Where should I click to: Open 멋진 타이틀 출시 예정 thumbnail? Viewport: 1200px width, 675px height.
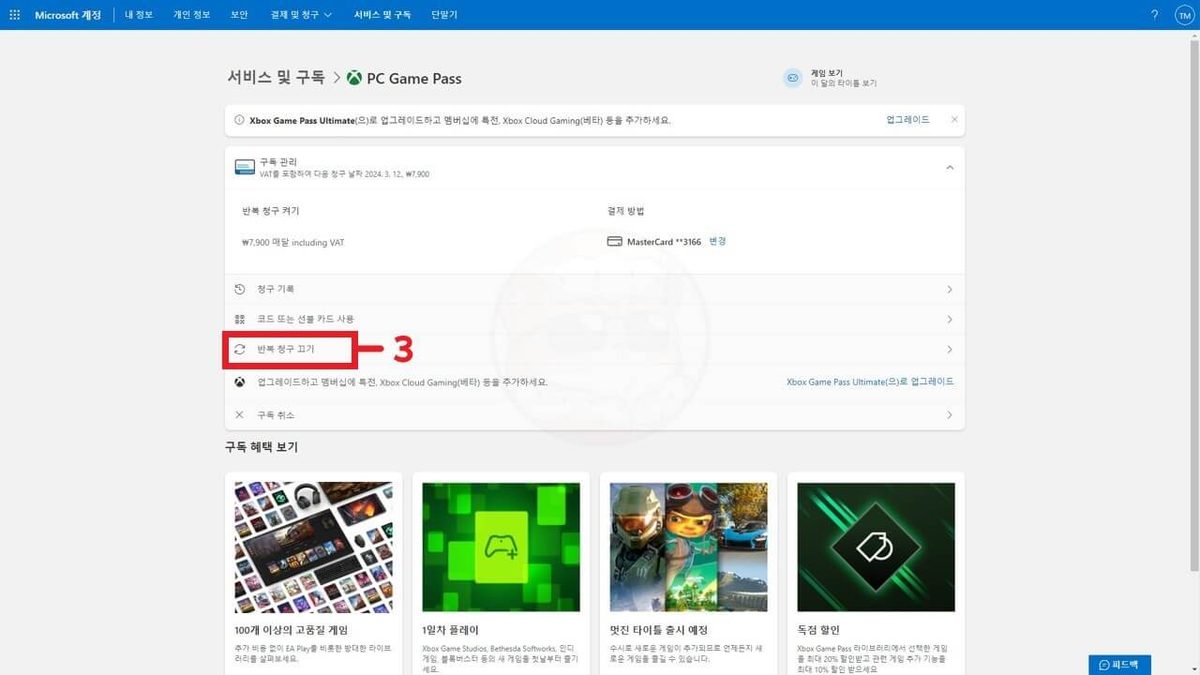688,548
